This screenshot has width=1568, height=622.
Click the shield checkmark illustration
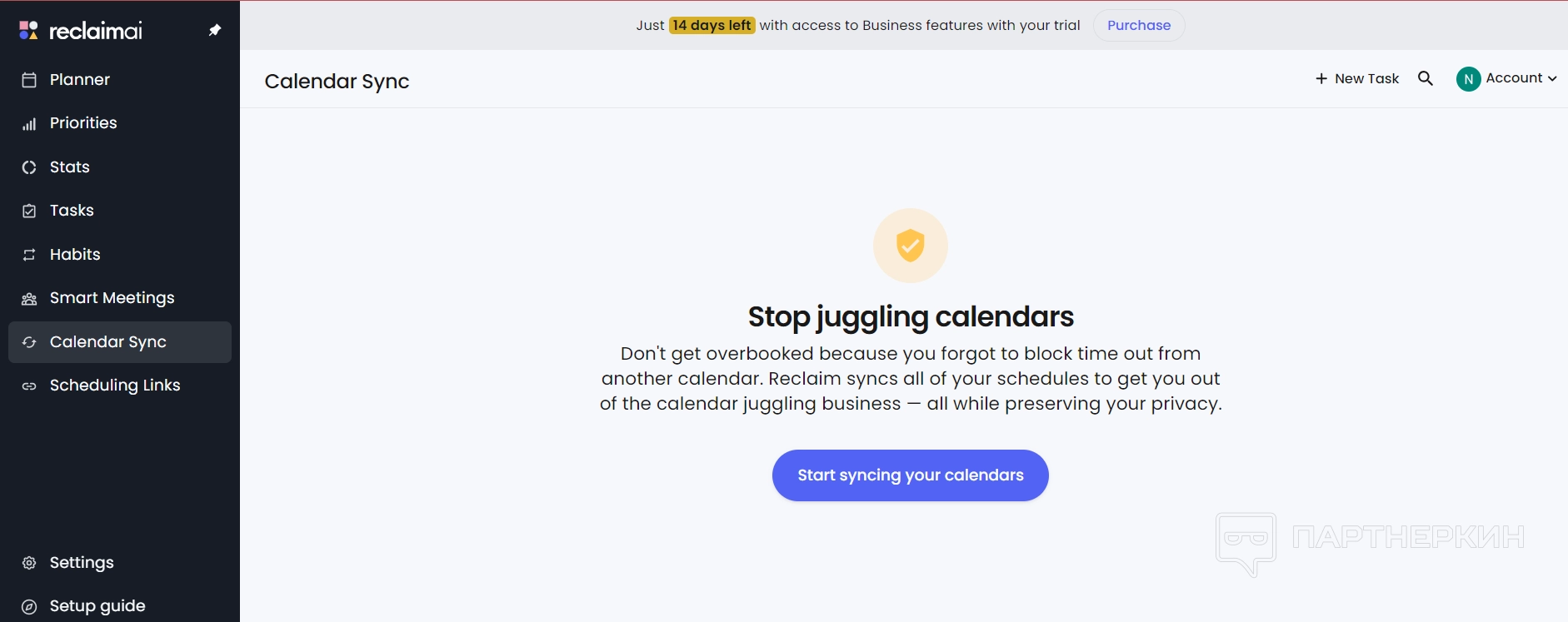pyautogui.click(x=911, y=246)
